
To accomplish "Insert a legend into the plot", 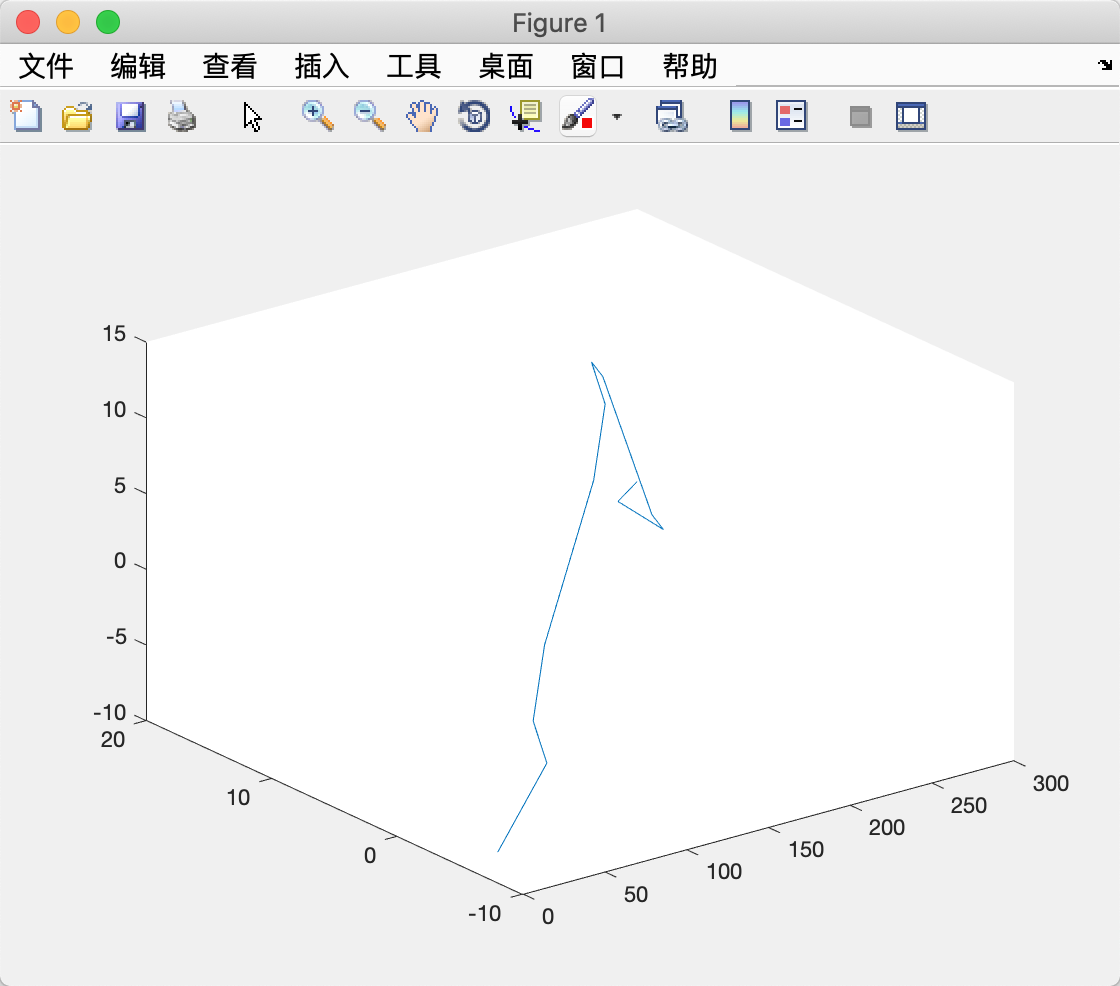I will [791, 116].
